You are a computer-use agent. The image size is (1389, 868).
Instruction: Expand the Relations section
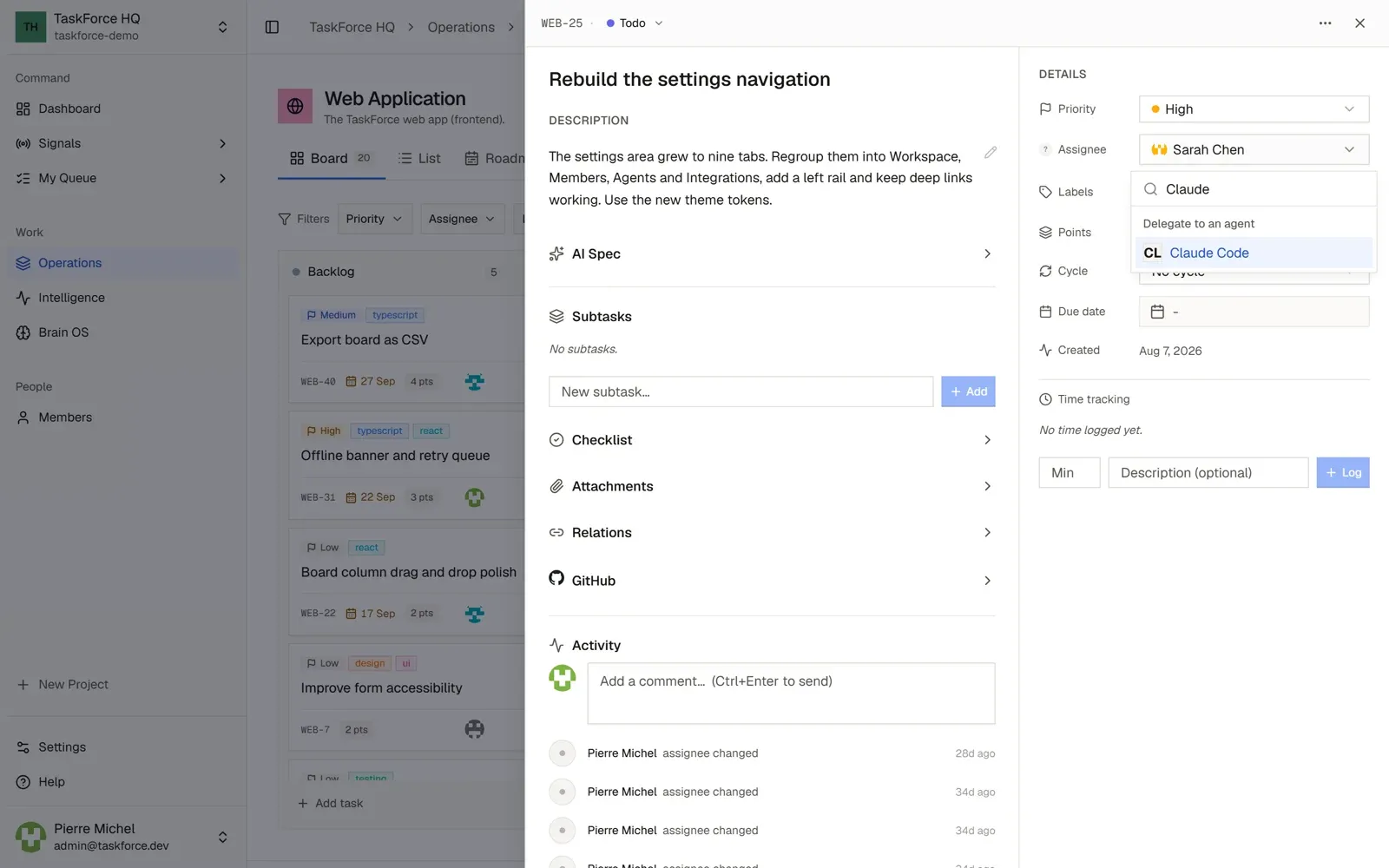(772, 533)
